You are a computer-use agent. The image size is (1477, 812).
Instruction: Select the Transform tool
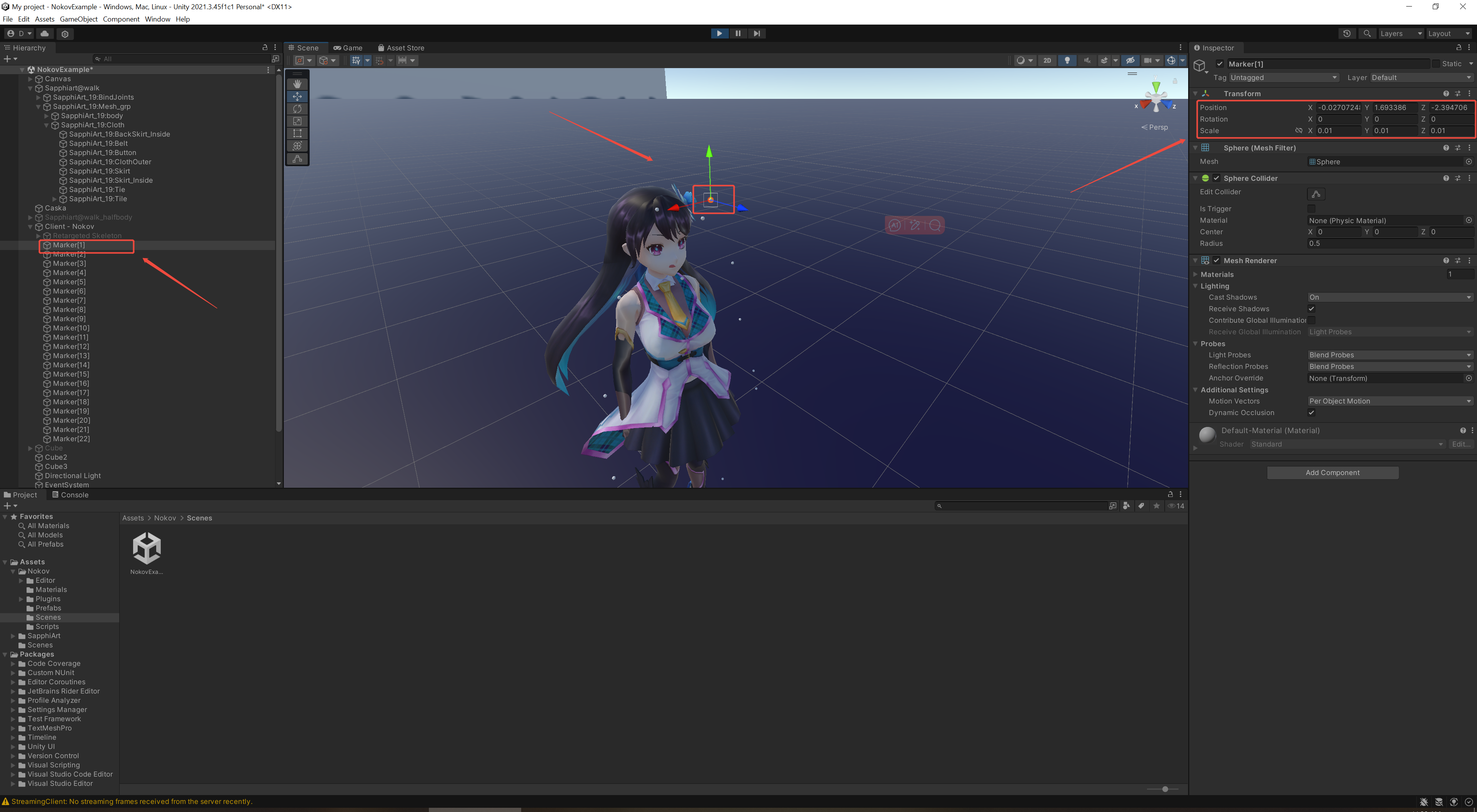tap(297, 146)
